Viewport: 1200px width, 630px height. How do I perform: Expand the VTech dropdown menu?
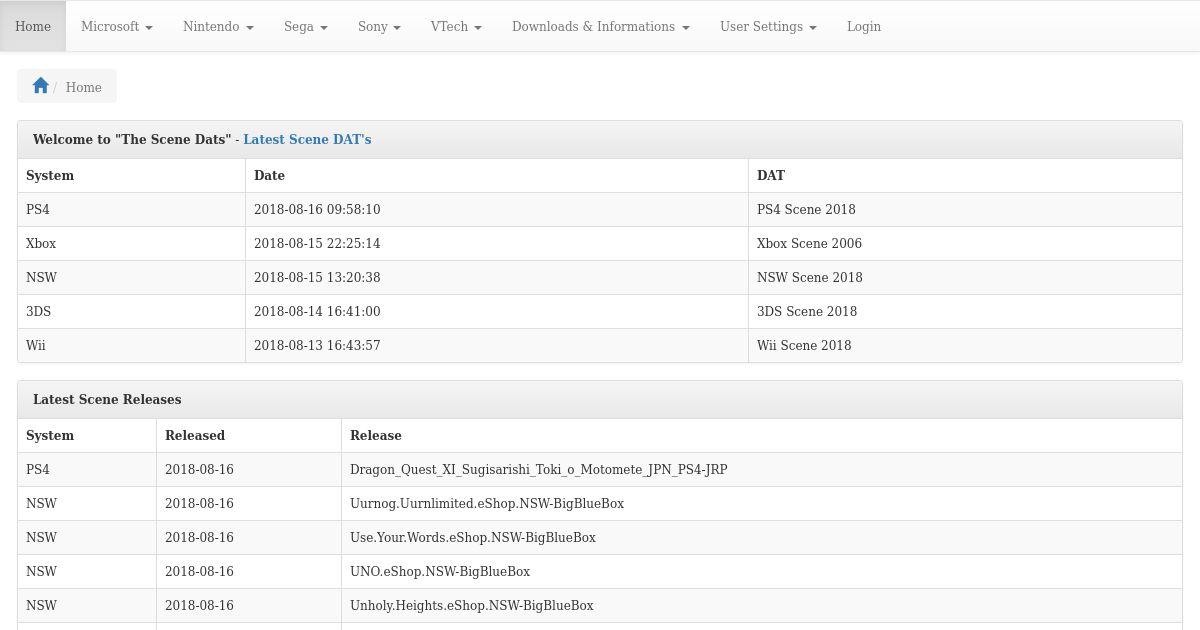(x=456, y=26)
